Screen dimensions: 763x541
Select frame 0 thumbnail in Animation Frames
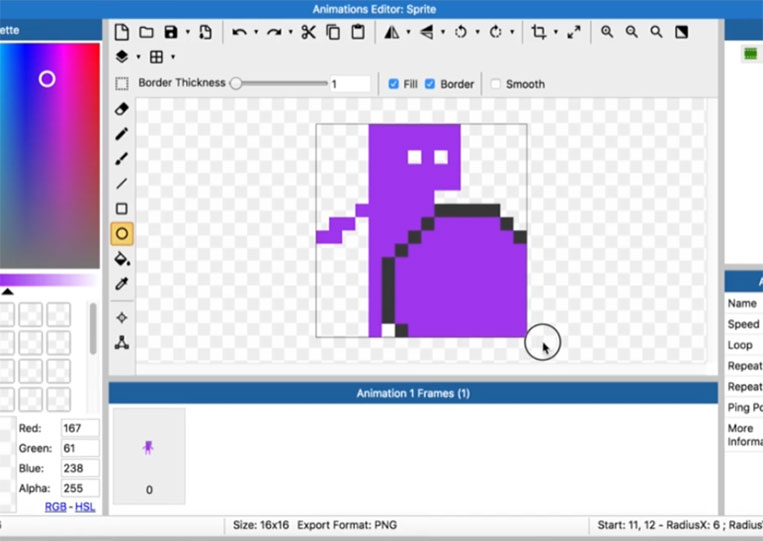coord(149,456)
